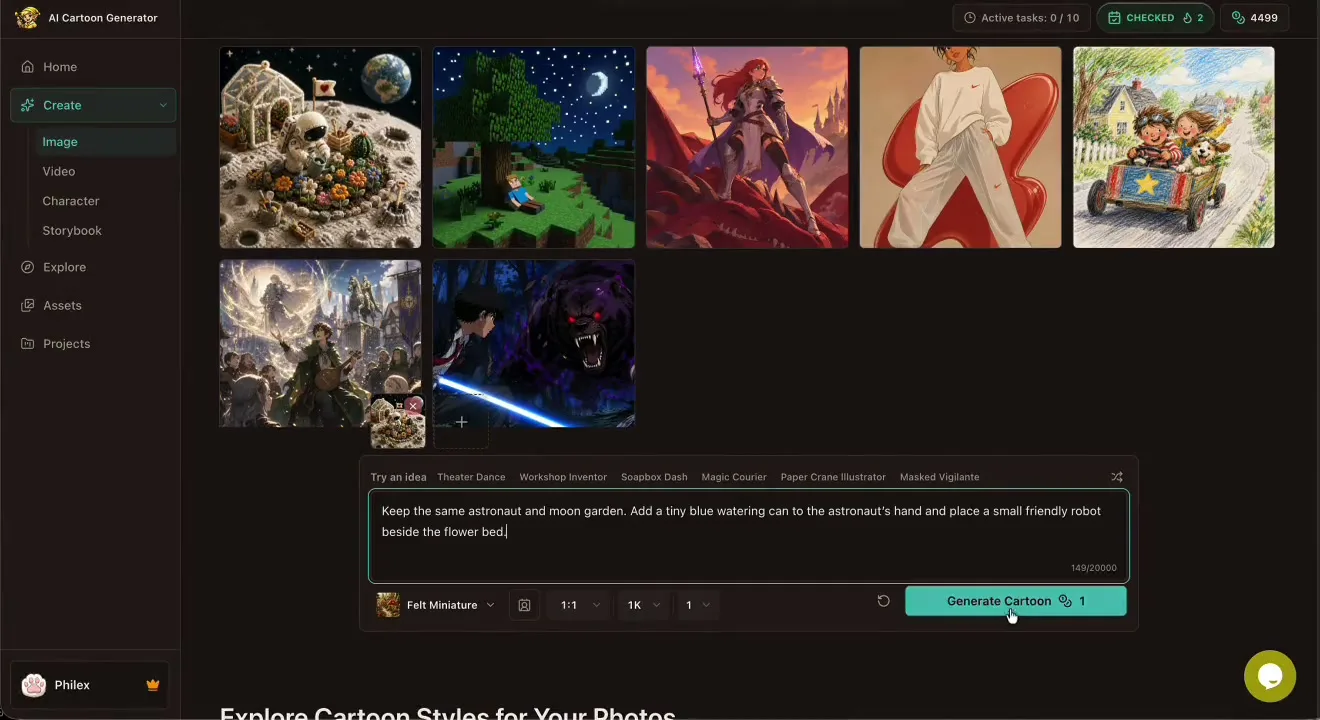The image size is (1320, 720).
Task: Collapse the Create menu chevron
Action: click(x=163, y=105)
